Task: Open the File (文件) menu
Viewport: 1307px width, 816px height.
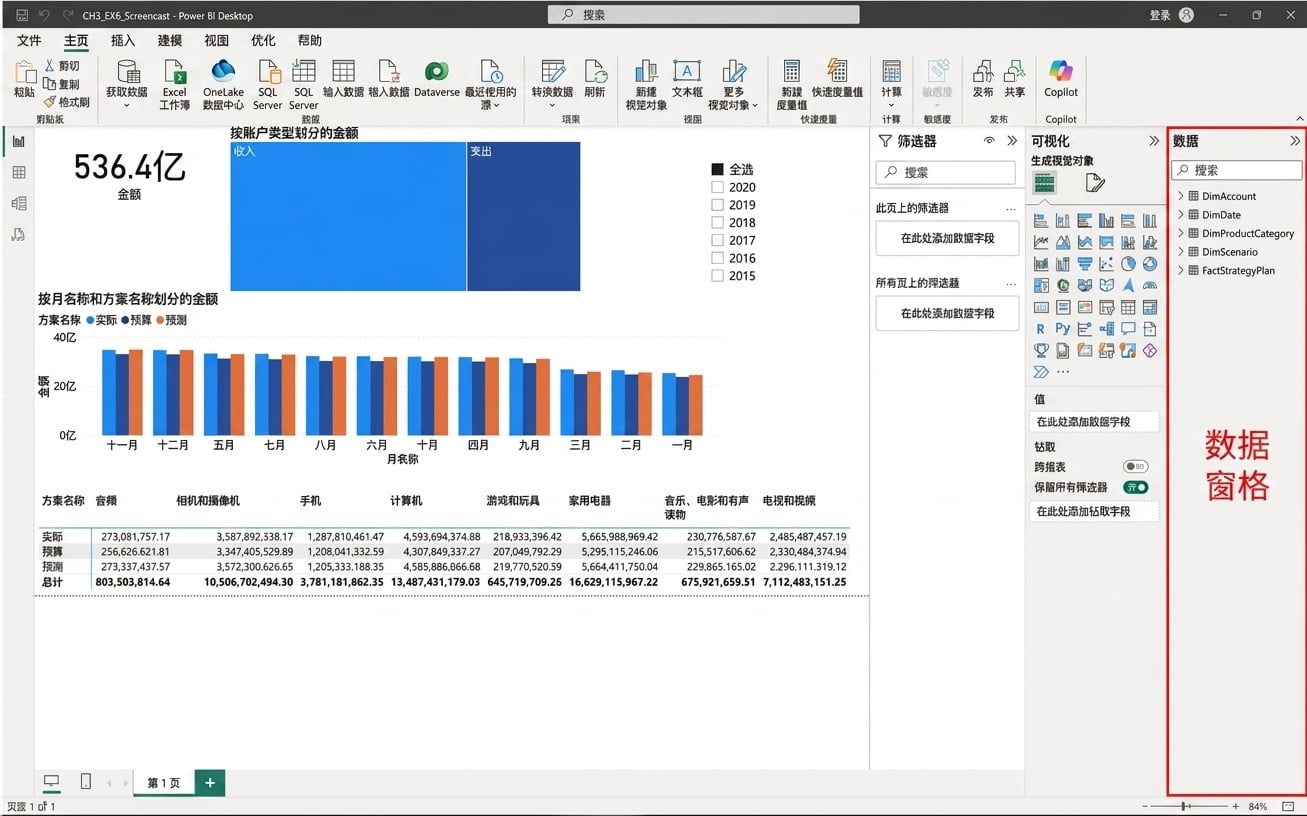Action: click(29, 41)
